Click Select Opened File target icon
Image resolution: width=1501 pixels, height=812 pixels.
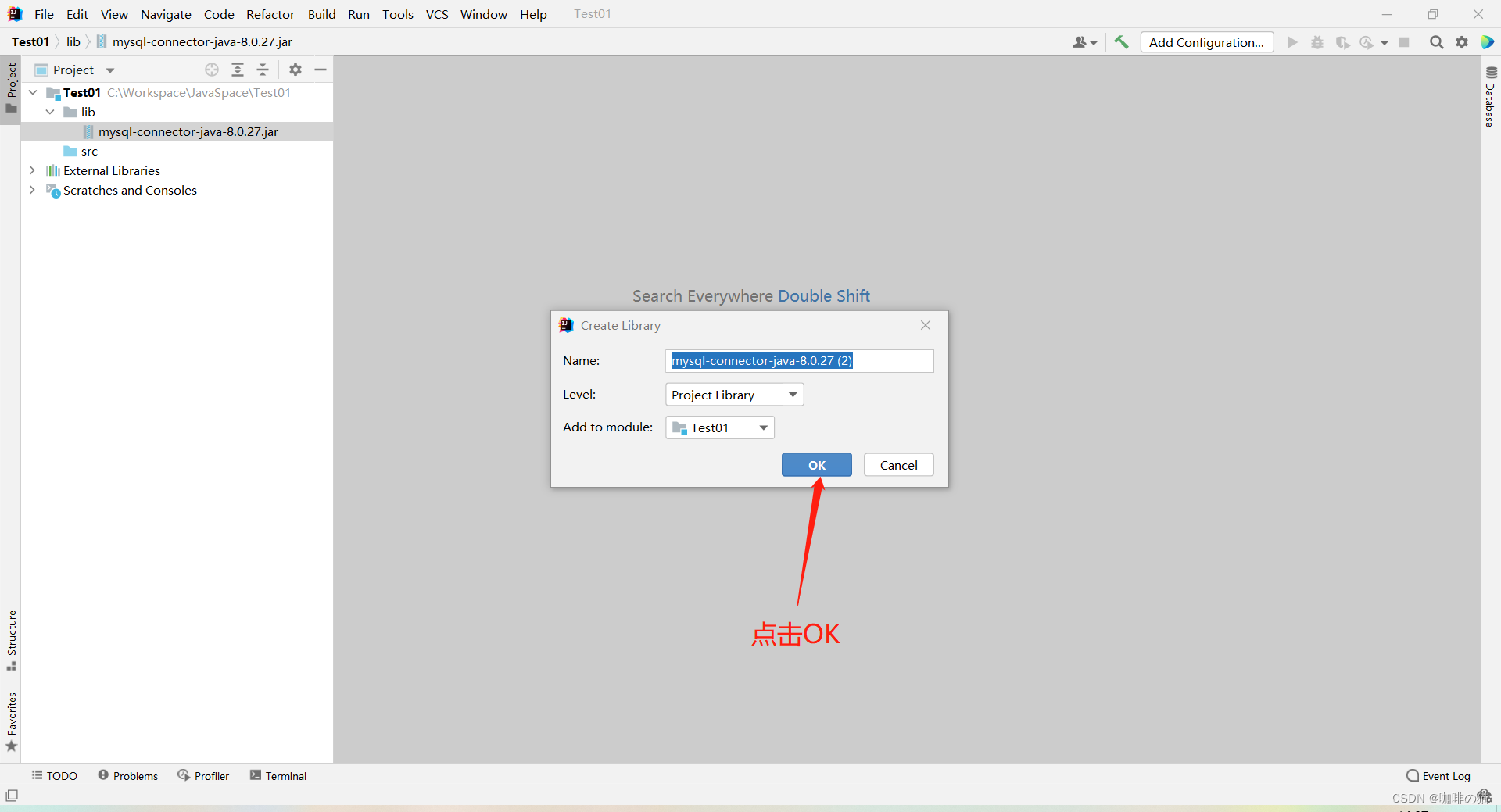212,70
